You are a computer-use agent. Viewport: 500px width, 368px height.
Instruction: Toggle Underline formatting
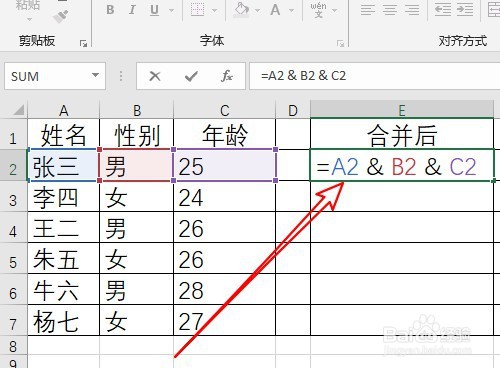[154, 10]
